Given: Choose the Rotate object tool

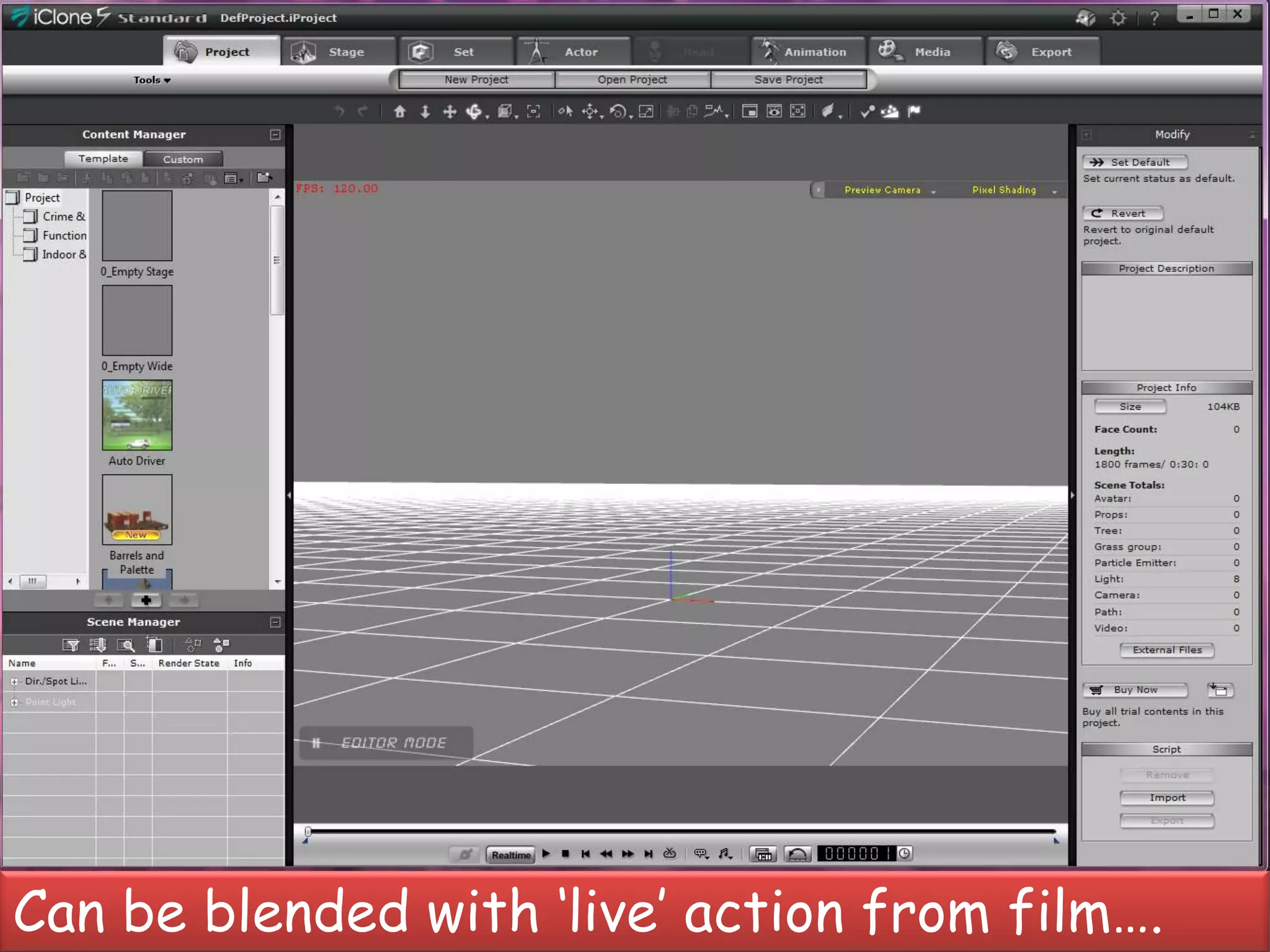Looking at the screenshot, I should click(618, 112).
